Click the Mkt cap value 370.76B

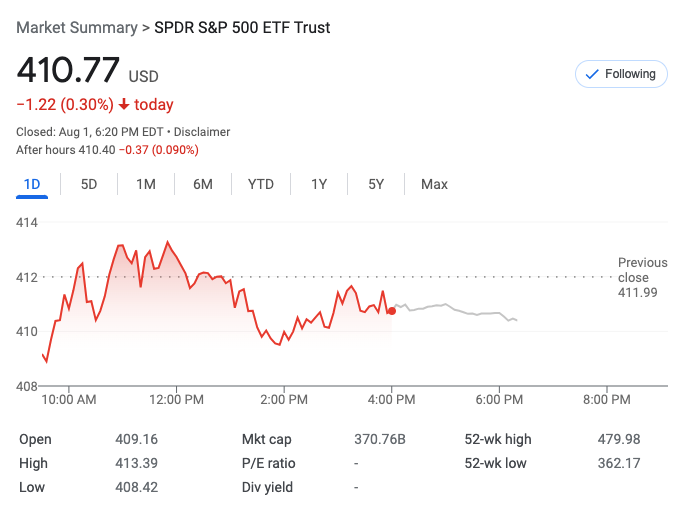coord(380,439)
